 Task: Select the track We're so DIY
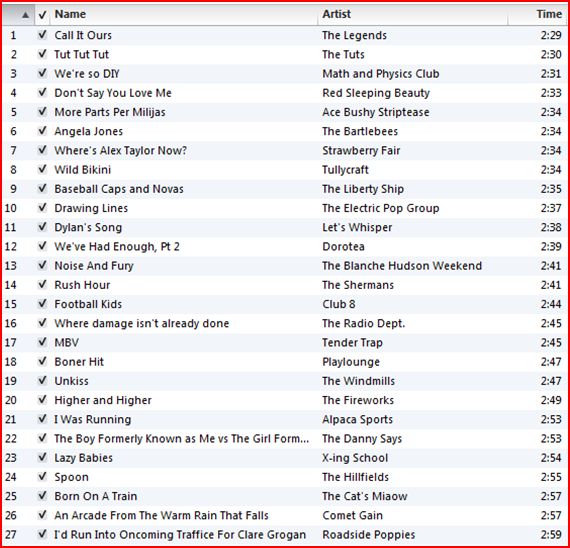(x=87, y=73)
